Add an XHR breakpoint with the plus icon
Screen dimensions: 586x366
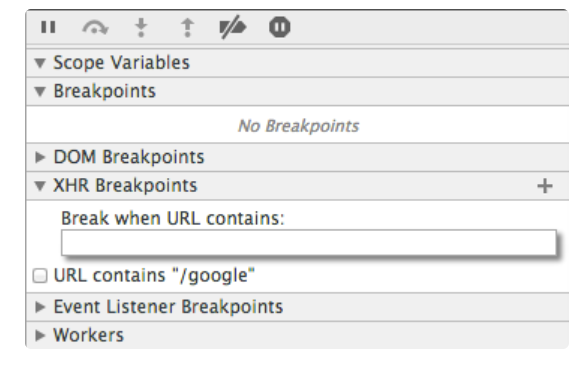(x=545, y=186)
